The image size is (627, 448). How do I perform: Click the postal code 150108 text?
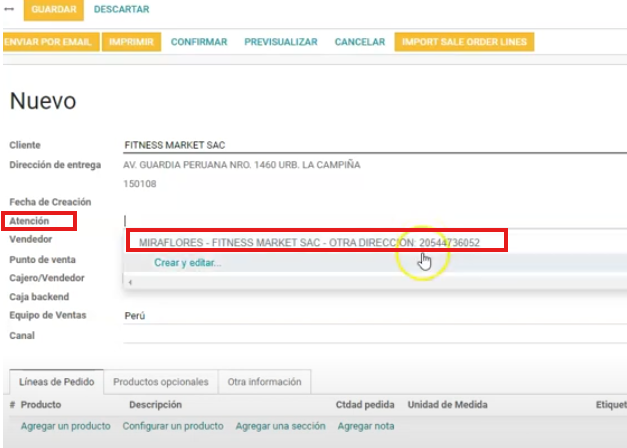140,184
